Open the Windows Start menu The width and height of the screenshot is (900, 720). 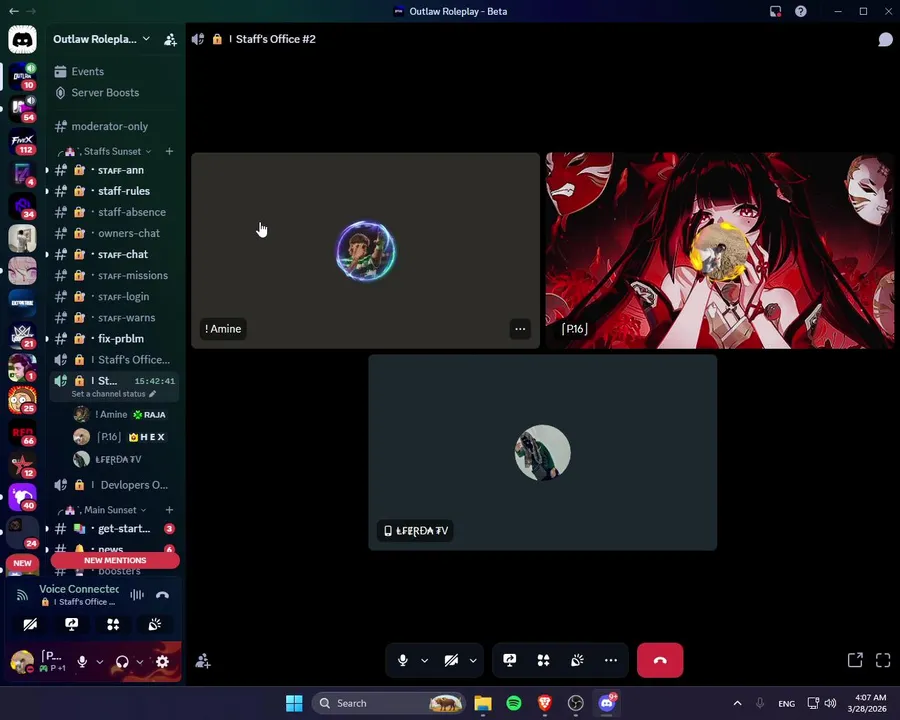click(x=294, y=703)
